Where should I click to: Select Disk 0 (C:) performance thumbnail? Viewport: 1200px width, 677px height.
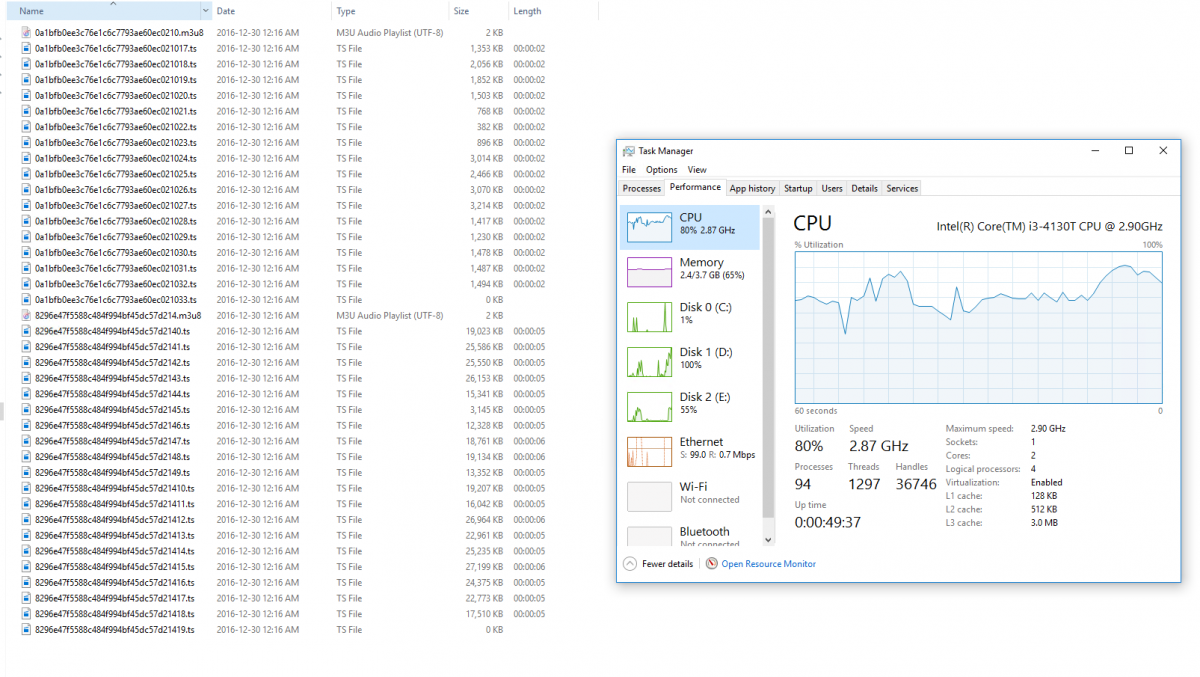tap(648, 317)
